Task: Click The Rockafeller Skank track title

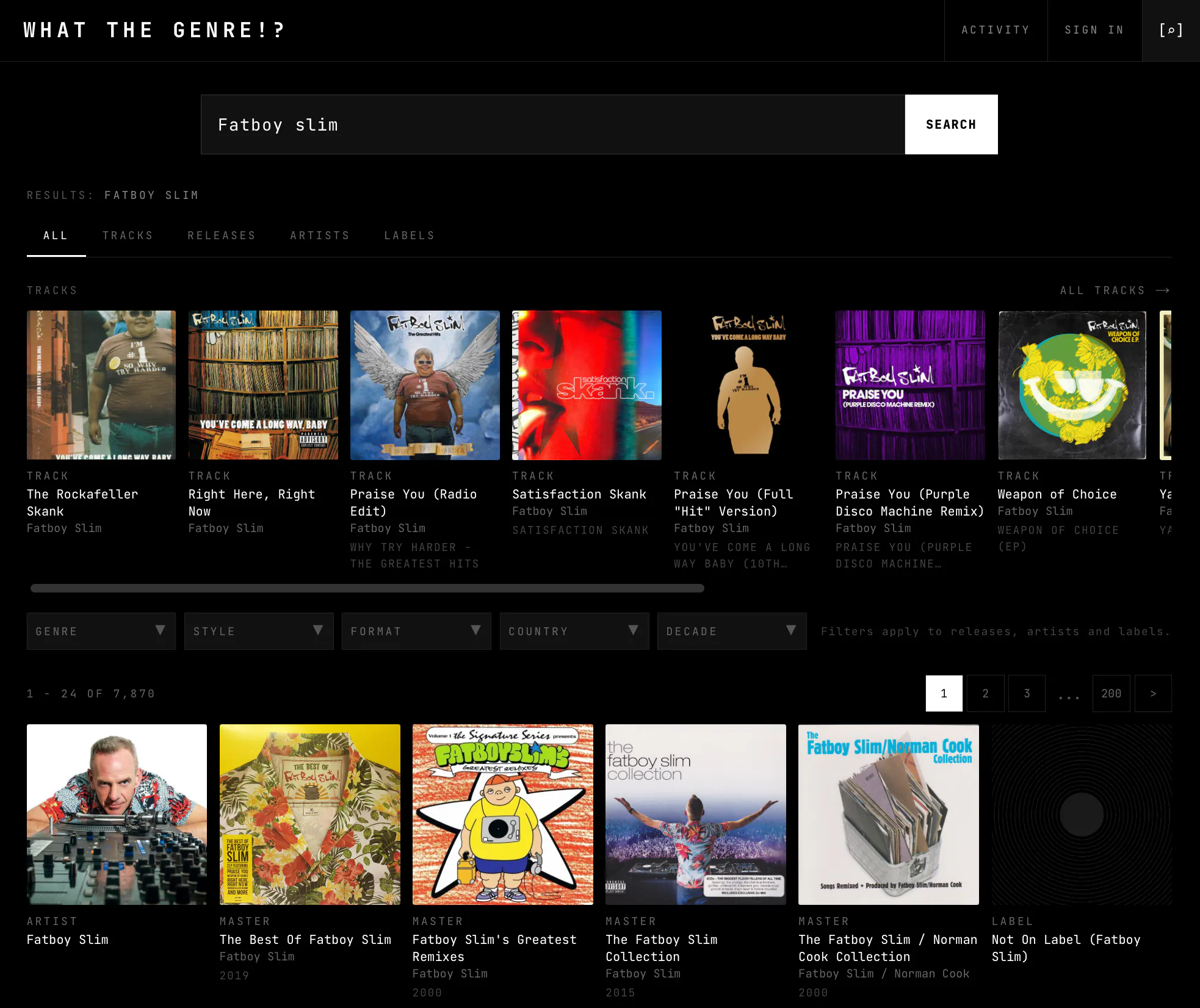Action: point(82,503)
